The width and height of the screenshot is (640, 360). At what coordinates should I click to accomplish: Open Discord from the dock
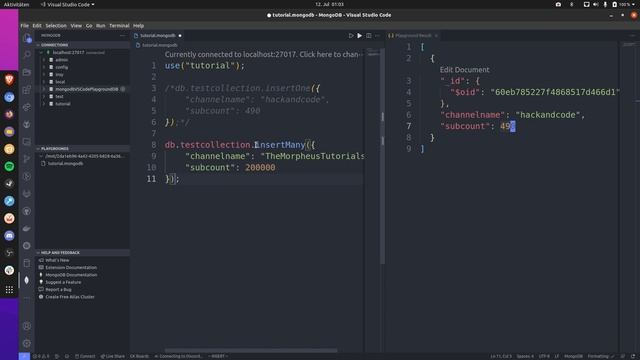[9, 236]
